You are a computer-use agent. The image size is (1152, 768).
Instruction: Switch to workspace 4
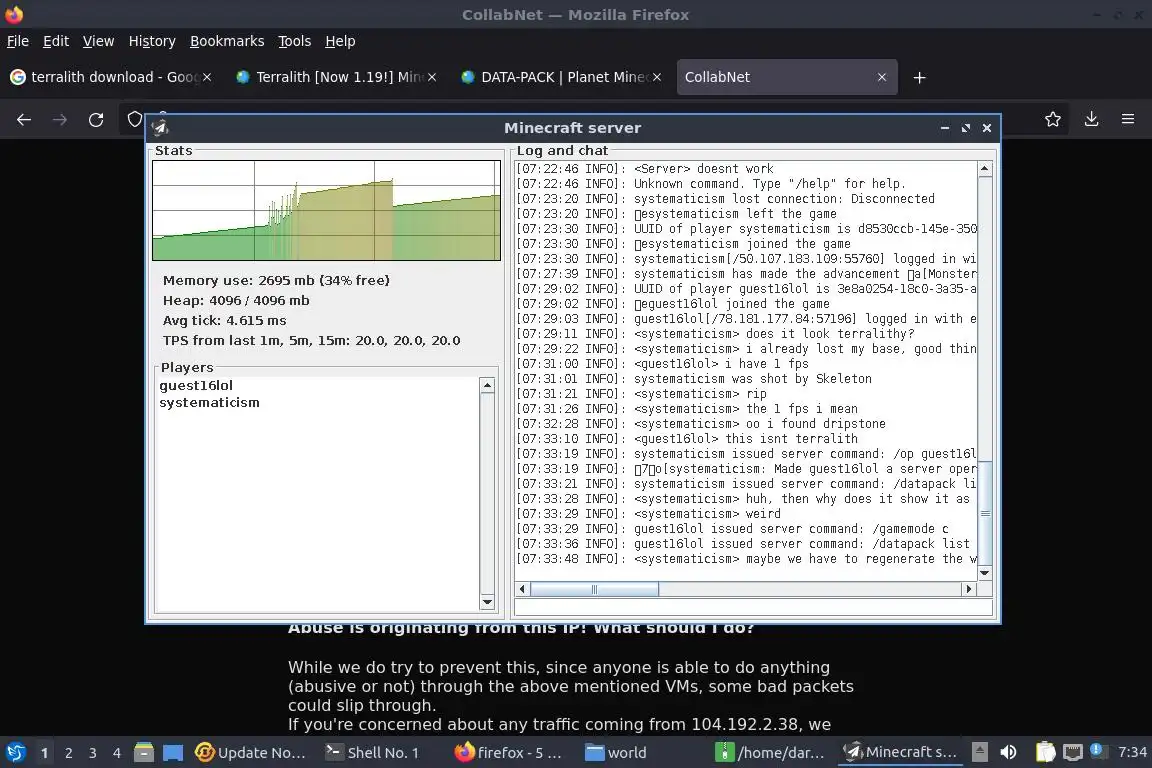pos(117,753)
